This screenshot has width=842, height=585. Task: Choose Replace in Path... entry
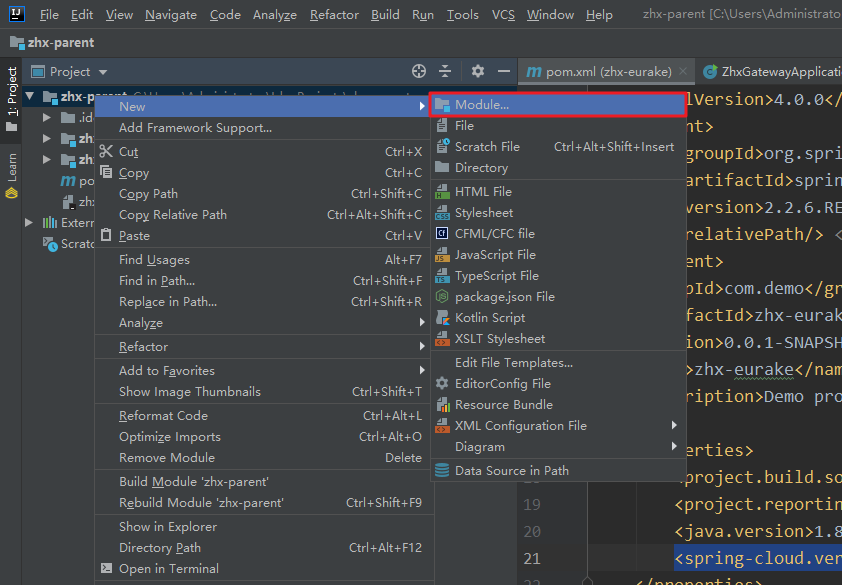coord(264,301)
